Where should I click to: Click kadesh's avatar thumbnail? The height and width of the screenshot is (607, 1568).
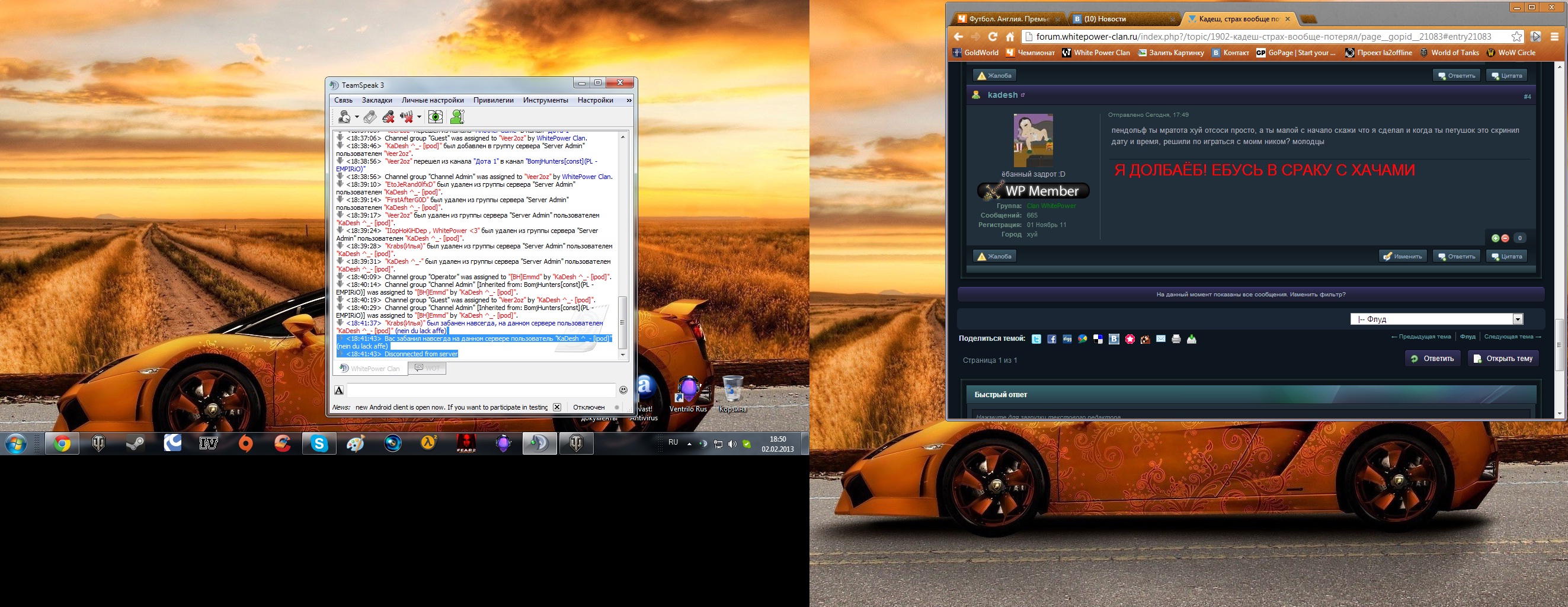pyautogui.click(x=1033, y=140)
